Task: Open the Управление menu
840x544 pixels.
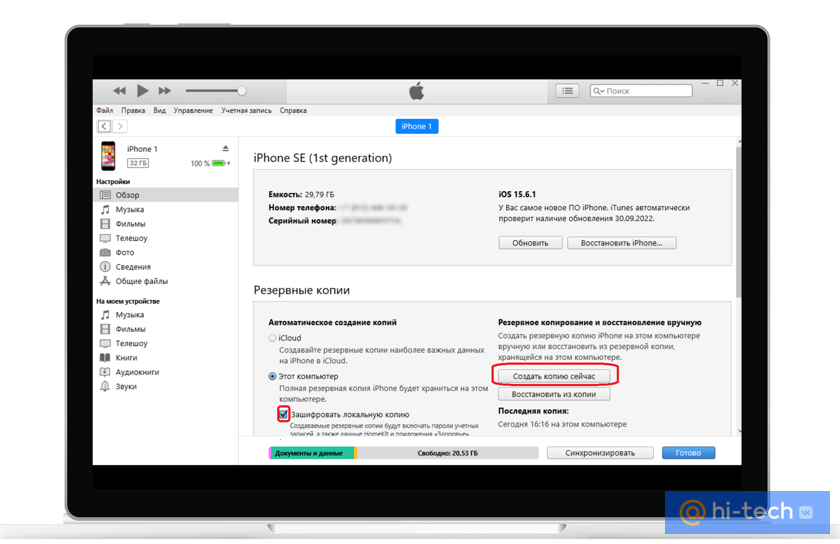Action: pos(193,110)
